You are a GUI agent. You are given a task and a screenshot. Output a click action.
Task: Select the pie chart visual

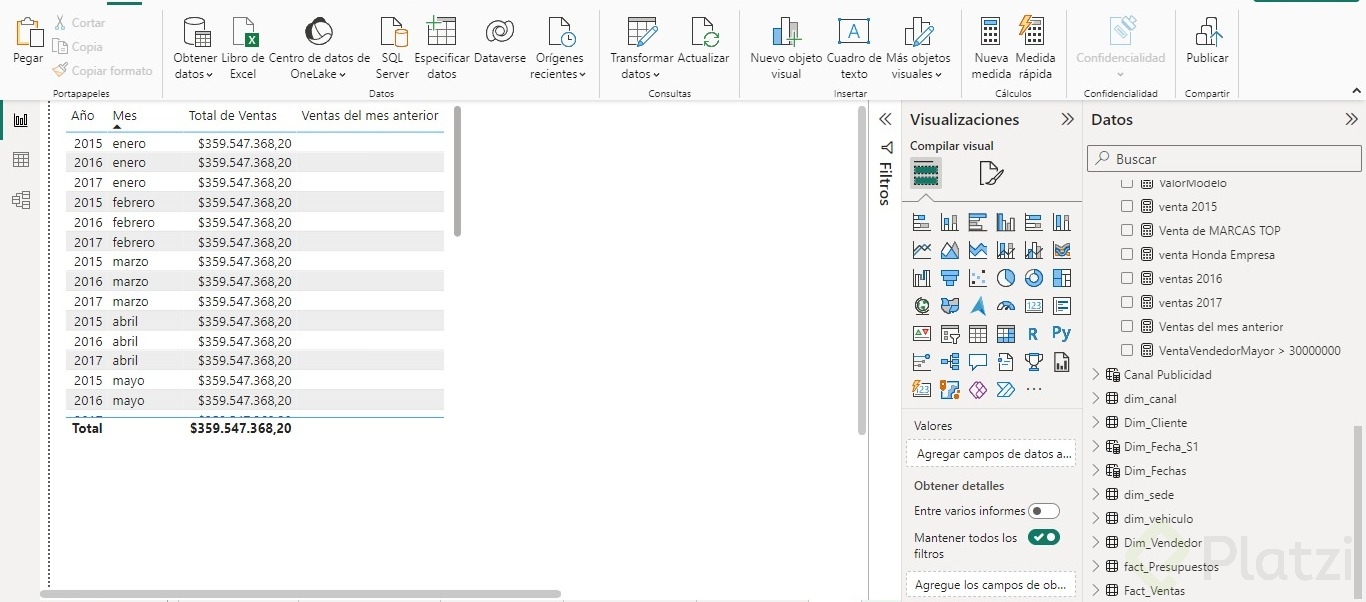1006,278
